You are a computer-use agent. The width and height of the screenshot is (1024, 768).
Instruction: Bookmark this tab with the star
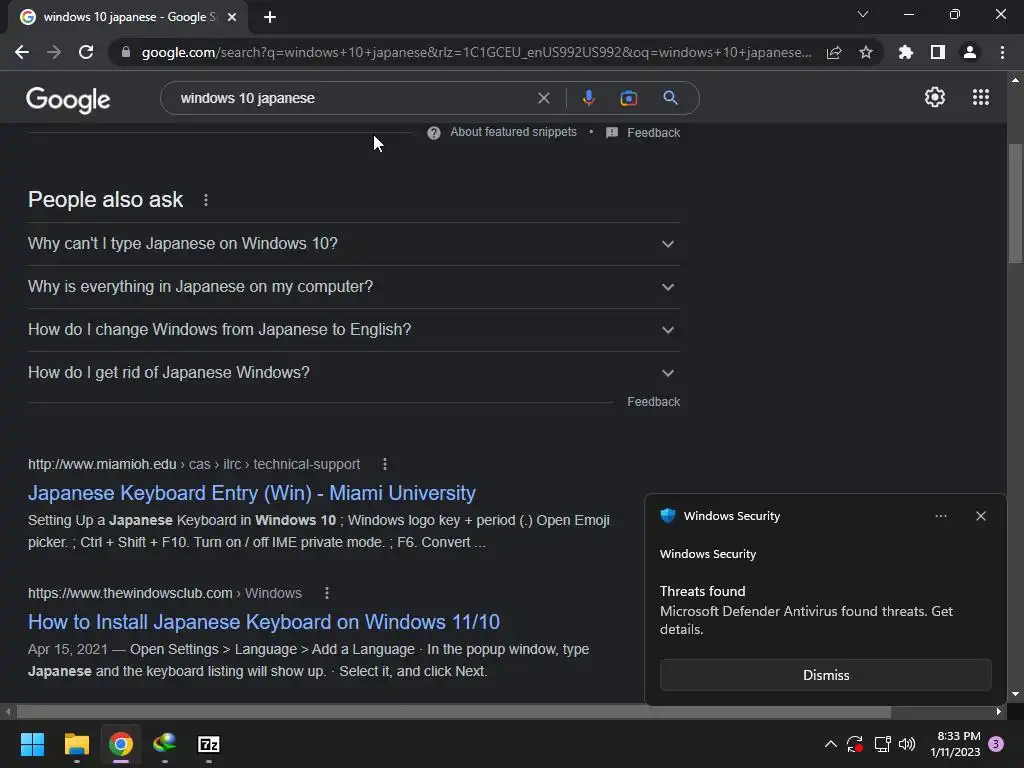866,52
